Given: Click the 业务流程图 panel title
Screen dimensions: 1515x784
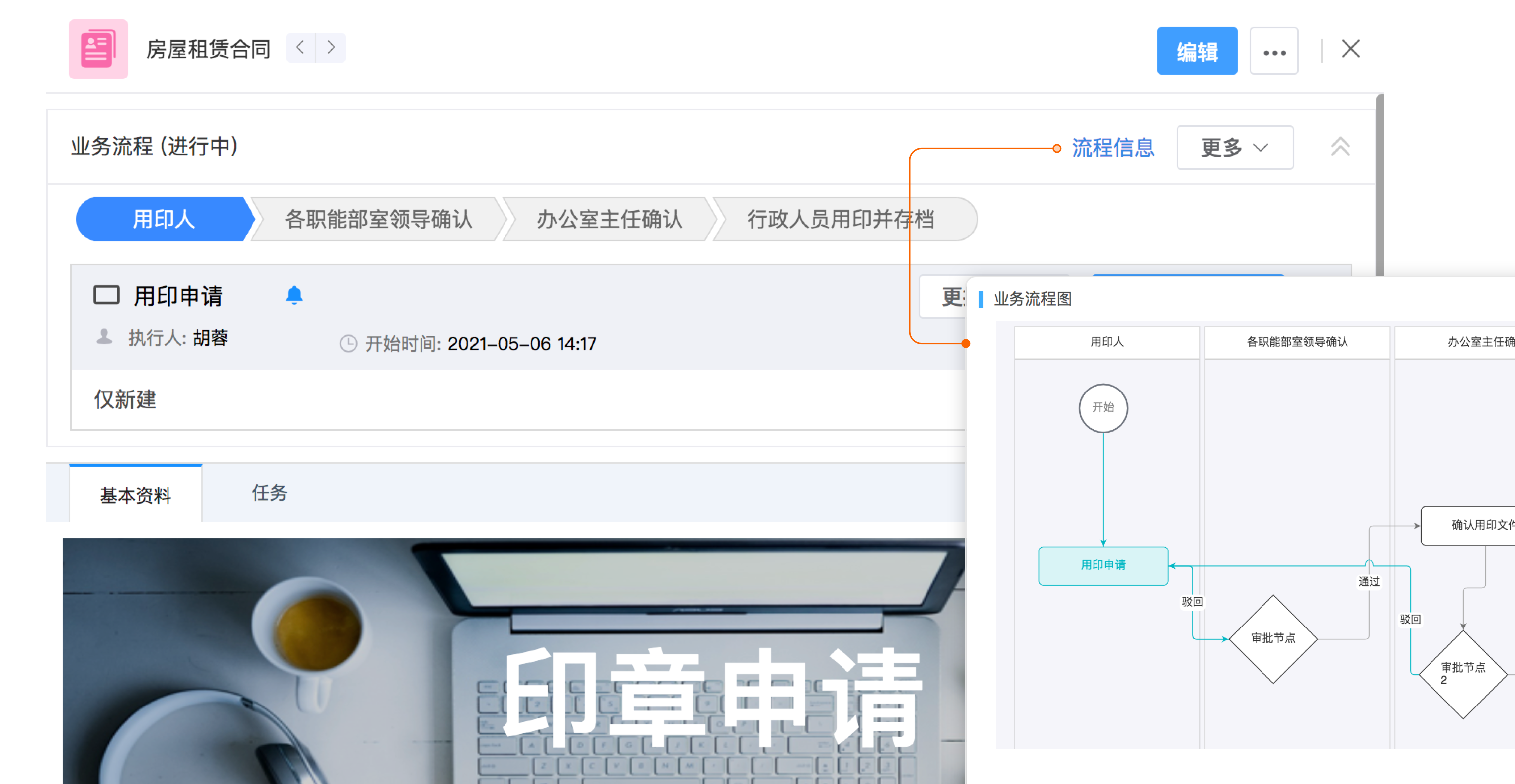Looking at the screenshot, I should point(1032,299).
